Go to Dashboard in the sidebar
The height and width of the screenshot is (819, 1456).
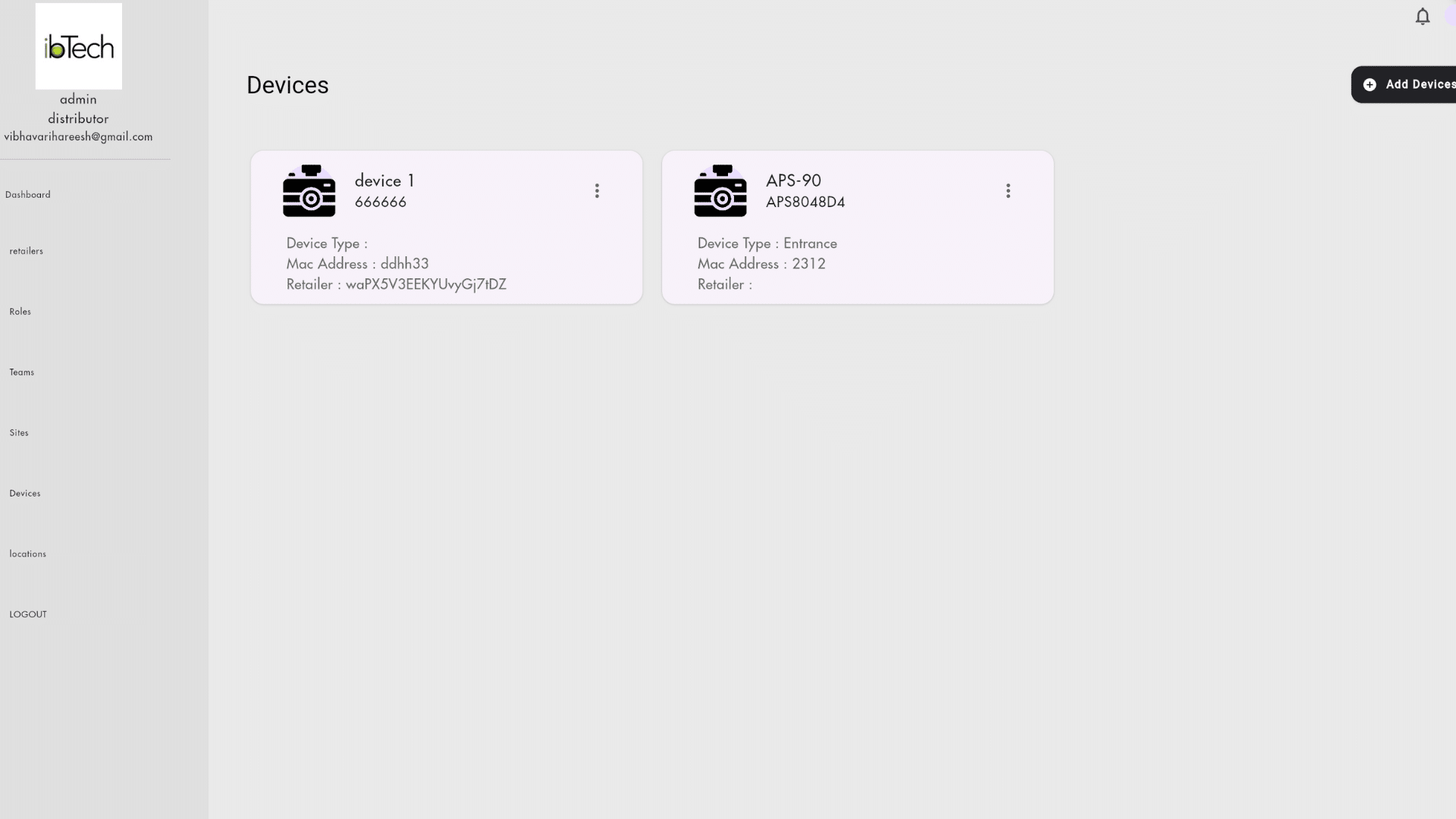point(28,195)
